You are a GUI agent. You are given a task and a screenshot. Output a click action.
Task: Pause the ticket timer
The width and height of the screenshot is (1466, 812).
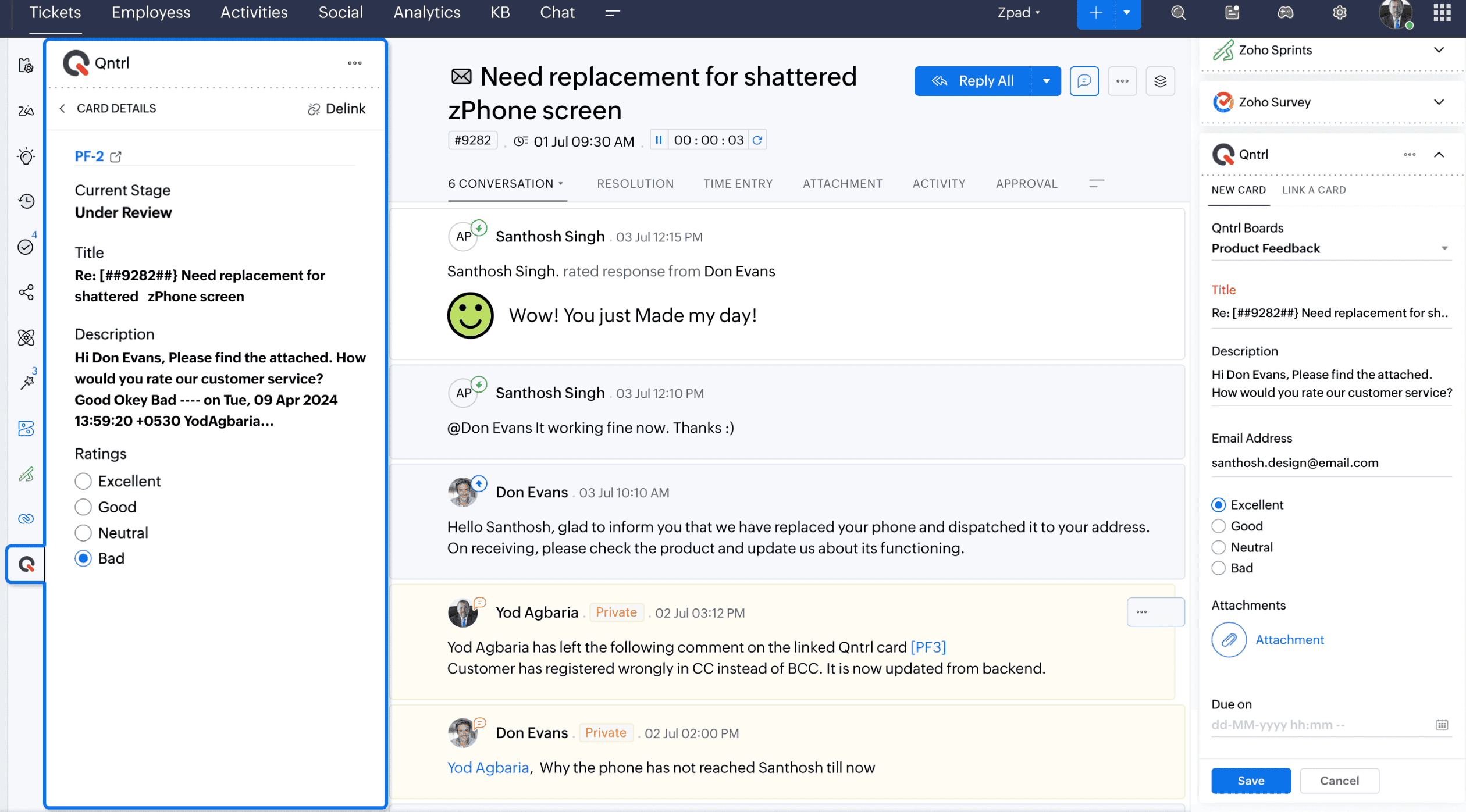659,140
